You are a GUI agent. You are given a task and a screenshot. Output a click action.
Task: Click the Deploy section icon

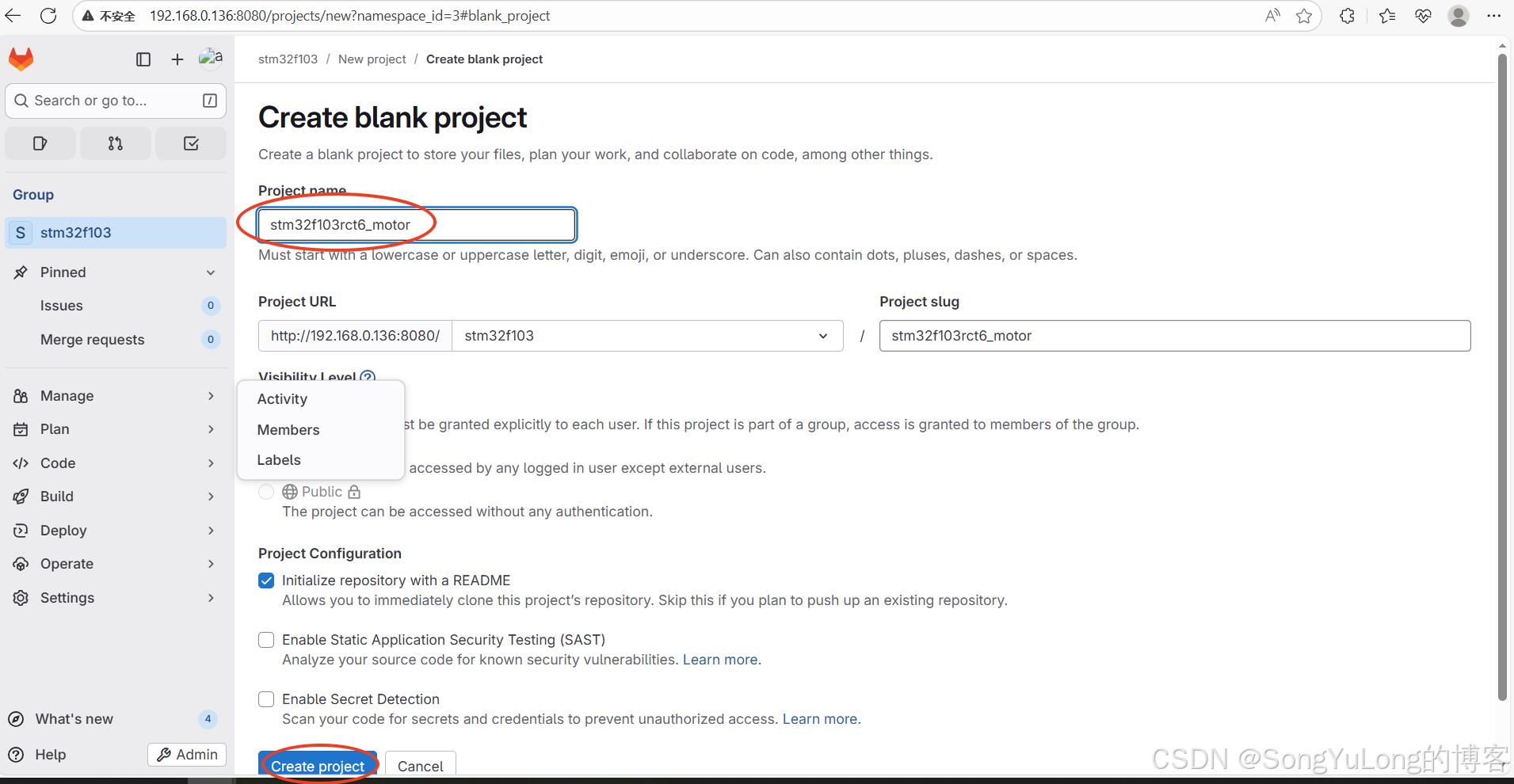pos(21,531)
